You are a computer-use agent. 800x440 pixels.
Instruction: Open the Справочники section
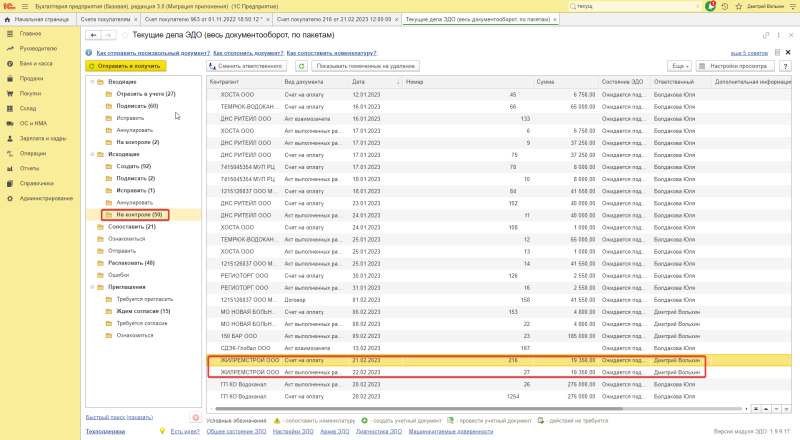tap(36, 183)
